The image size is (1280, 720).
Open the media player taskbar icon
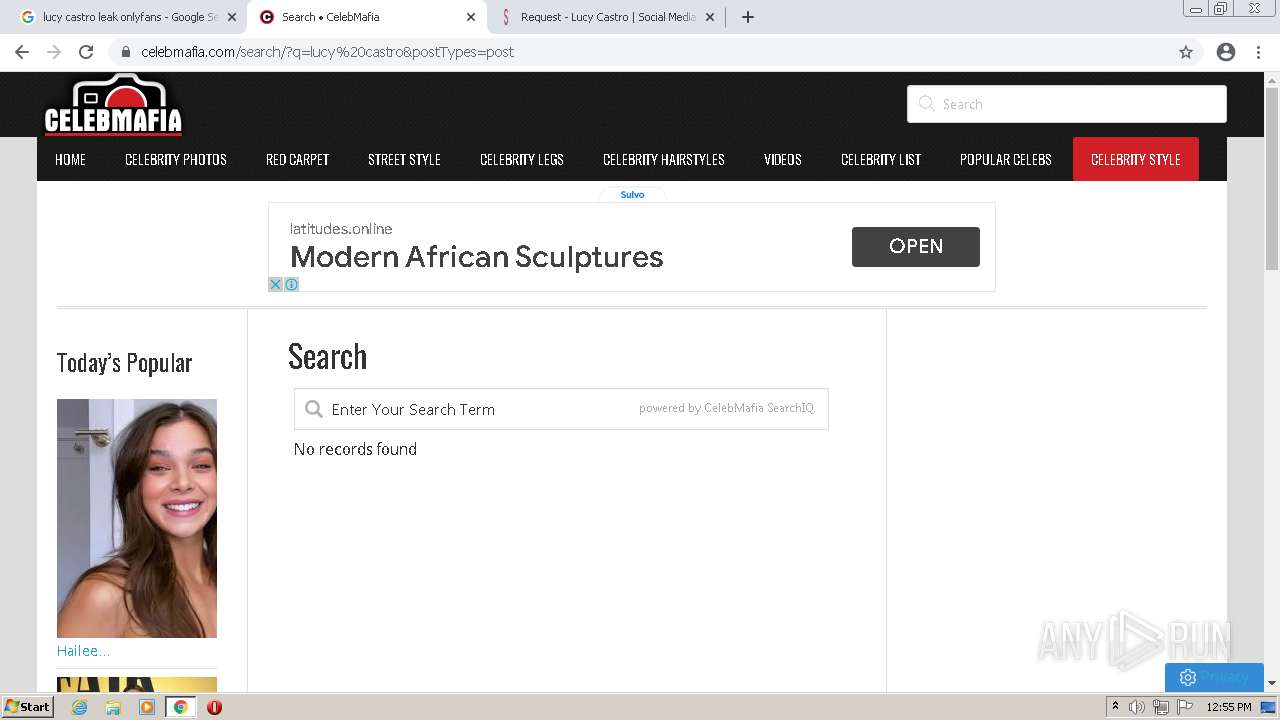pyautogui.click(x=147, y=707)
